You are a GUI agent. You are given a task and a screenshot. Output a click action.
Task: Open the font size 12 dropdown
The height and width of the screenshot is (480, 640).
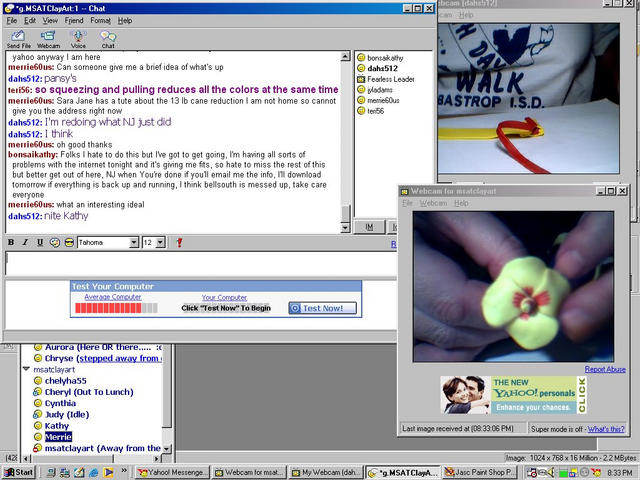(160, 242)
